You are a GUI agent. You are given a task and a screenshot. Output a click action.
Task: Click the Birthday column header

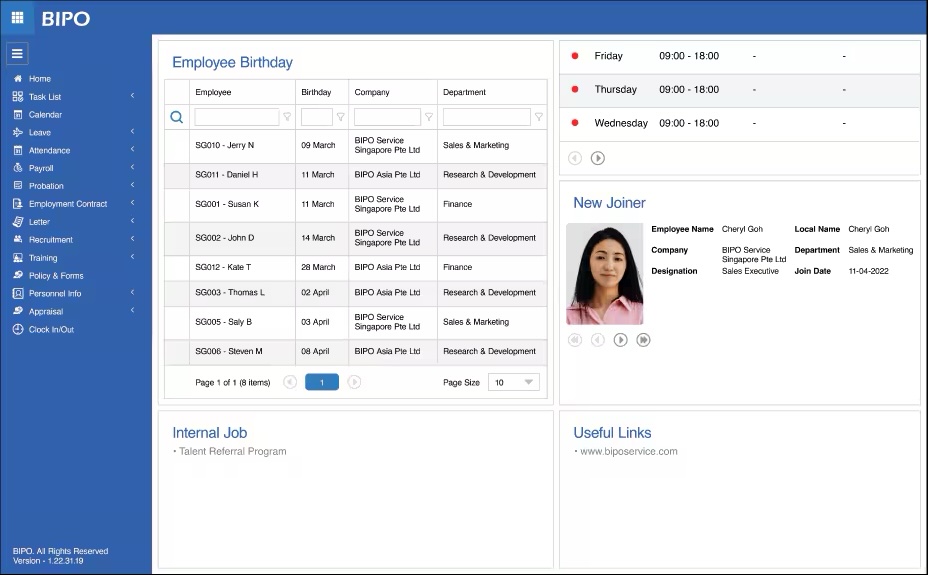(x=322, y=92)
